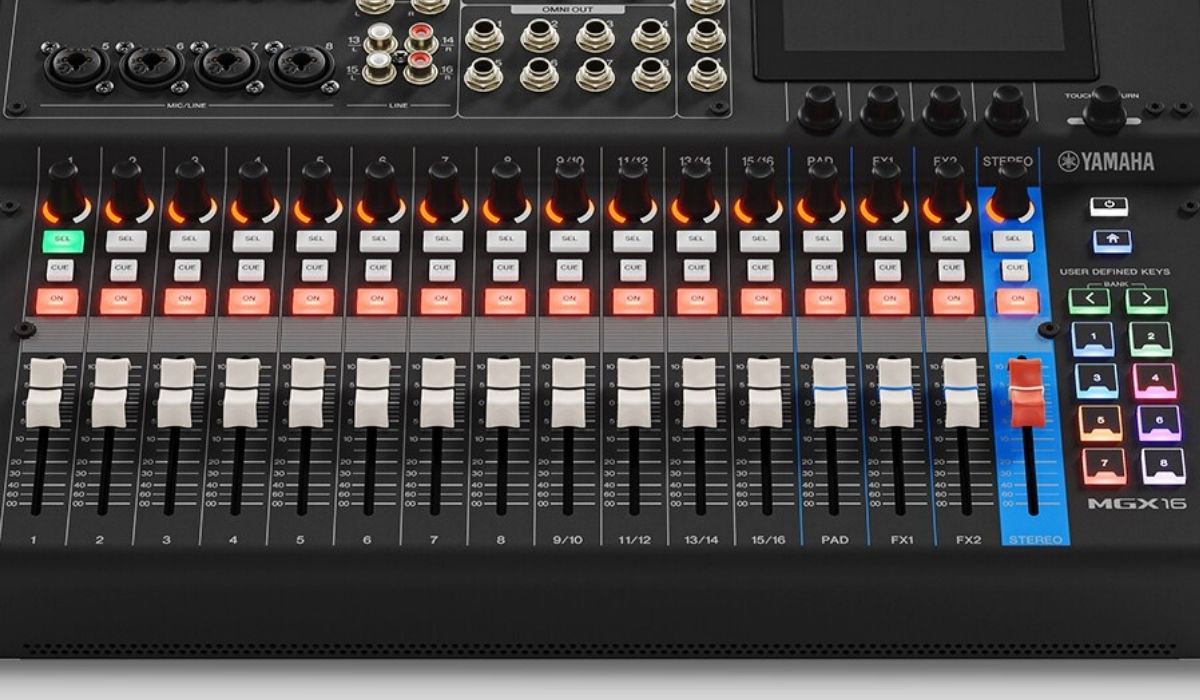Screen dimensions: 1200x700
Task: Click the STEREO label below master fader
Action: 1035,540
